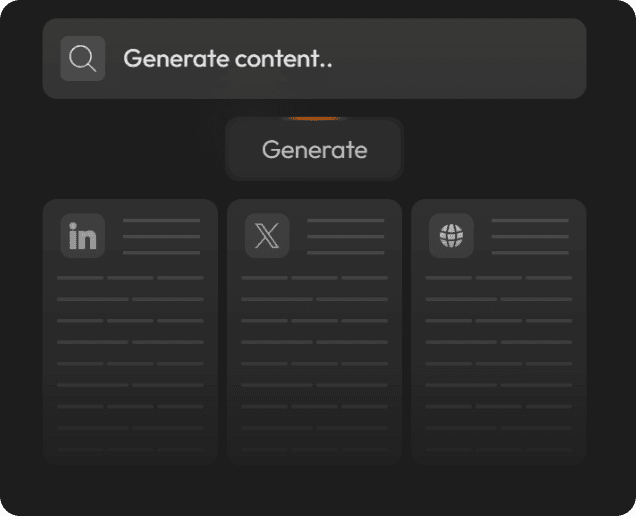Open the X post preview card
The width and height of the screenshot is (636, 516).
tap(314, 330)
